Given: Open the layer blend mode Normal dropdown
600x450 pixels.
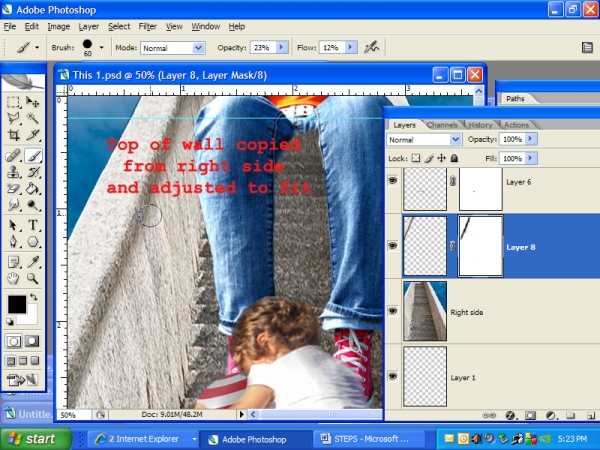Looking at the screenshot, I should (455, 139).
